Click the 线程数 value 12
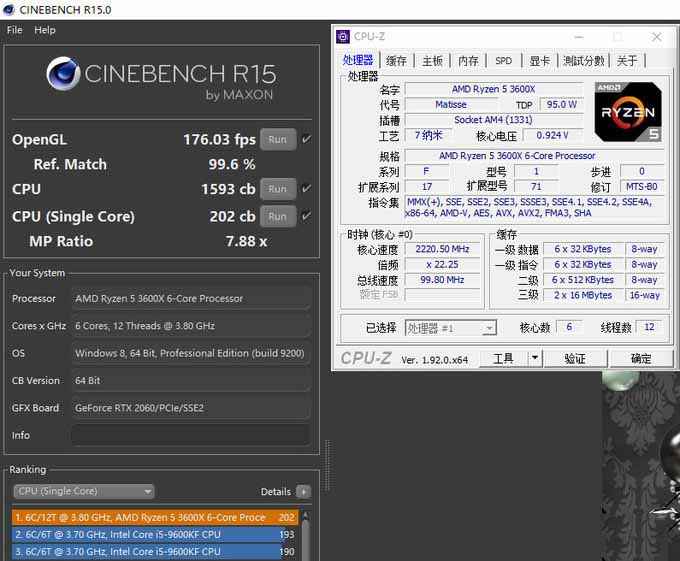Screen dimensions: 680x561 (649, 327)
